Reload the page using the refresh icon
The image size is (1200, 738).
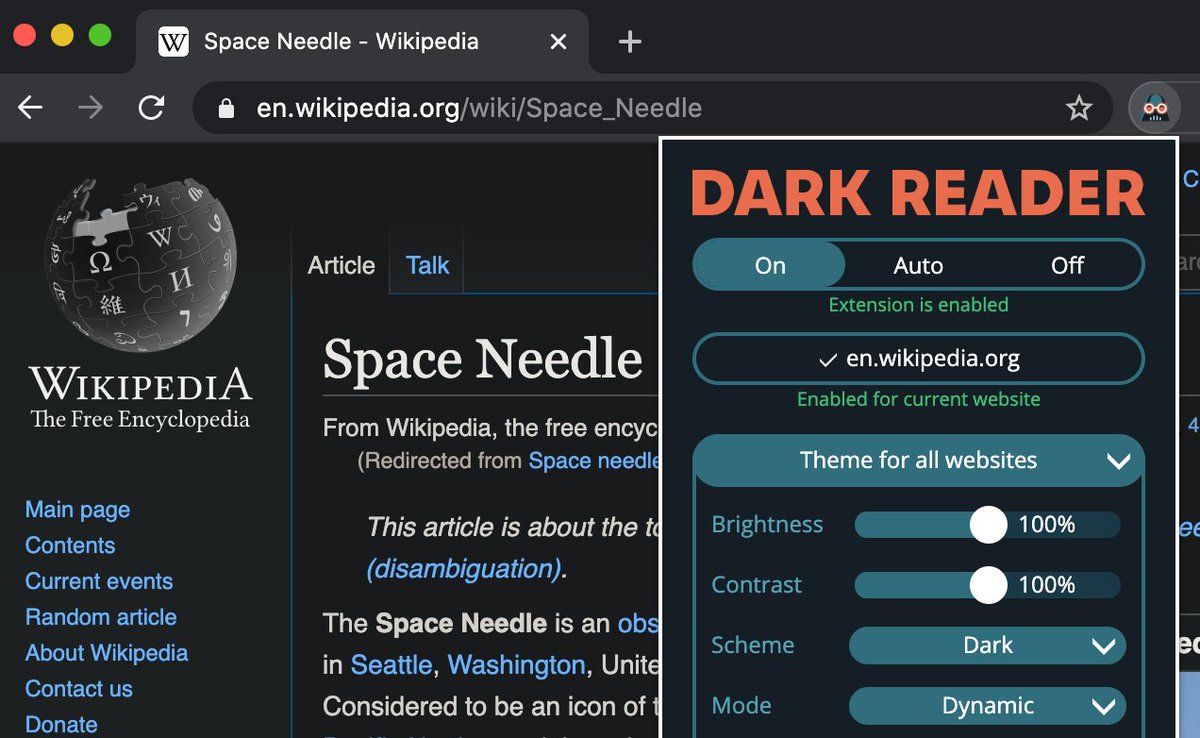[151, 107]
